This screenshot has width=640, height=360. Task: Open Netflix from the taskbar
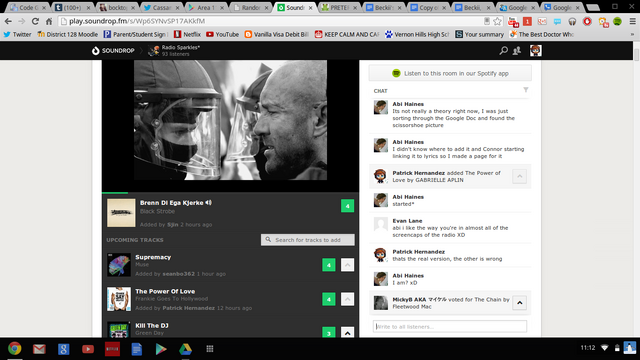click(112, 349)
